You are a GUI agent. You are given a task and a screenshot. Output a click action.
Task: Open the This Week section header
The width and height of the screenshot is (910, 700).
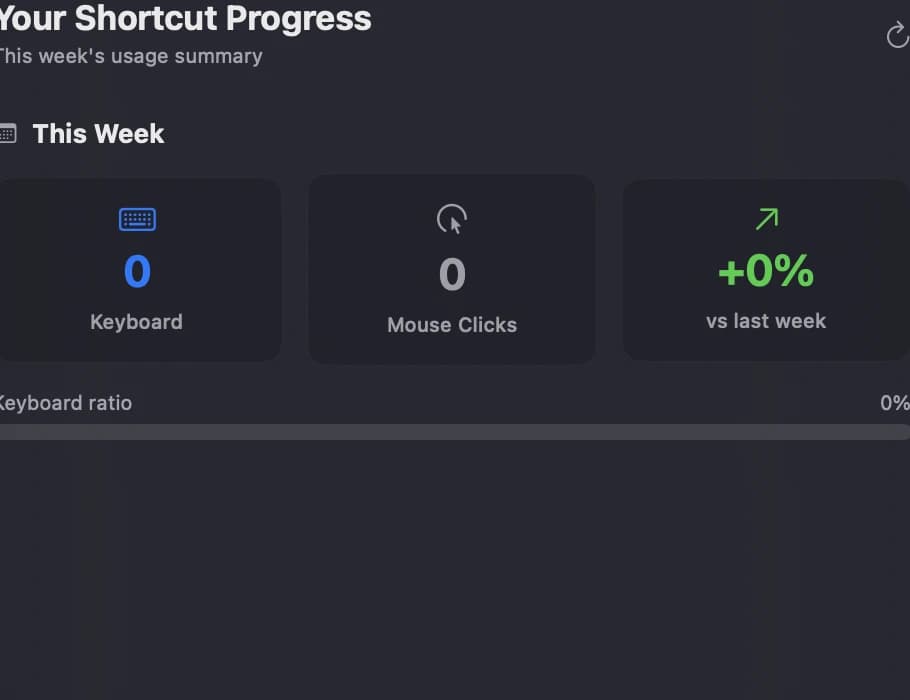pyautogui.click(x=97, y=133)
